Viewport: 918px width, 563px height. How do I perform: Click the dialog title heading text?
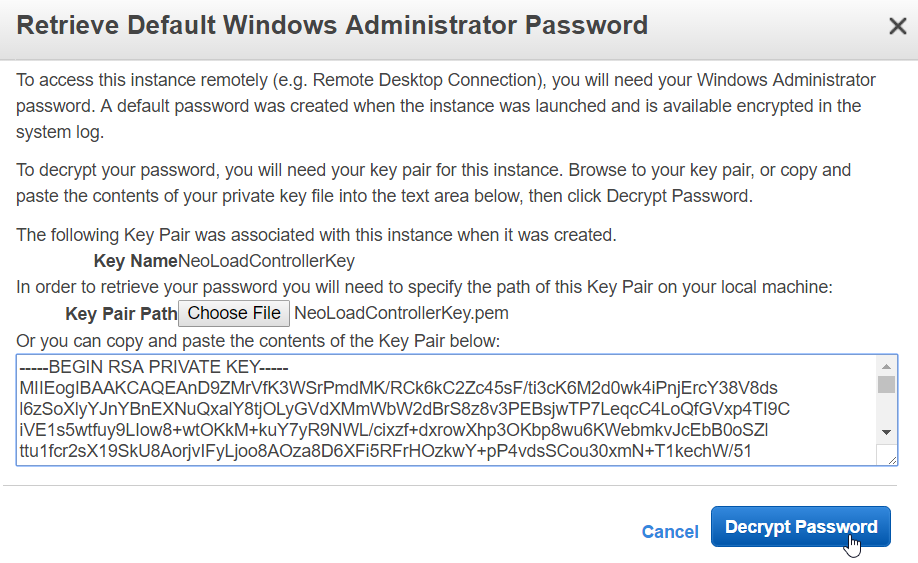coord(332,26)
